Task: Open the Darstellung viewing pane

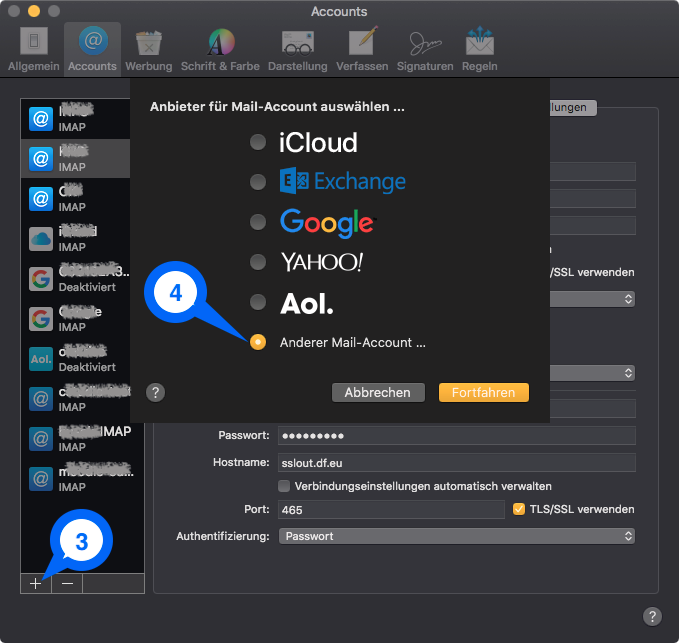Action: tap(297, 49)
